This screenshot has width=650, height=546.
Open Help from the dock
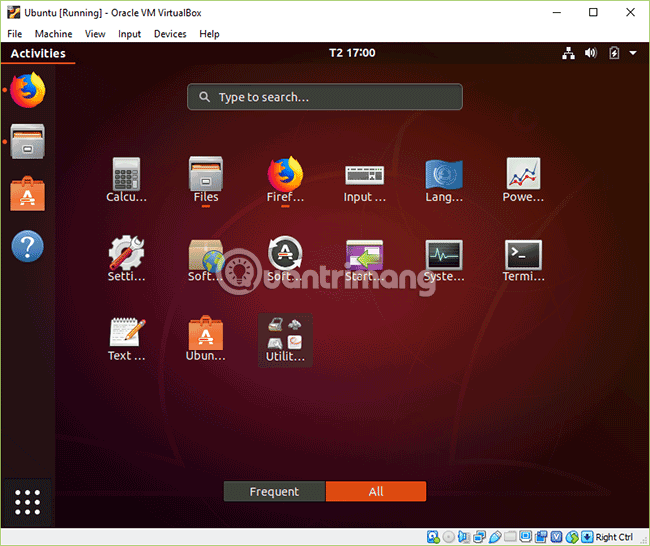pyautogui.click(x=28, y=246)
